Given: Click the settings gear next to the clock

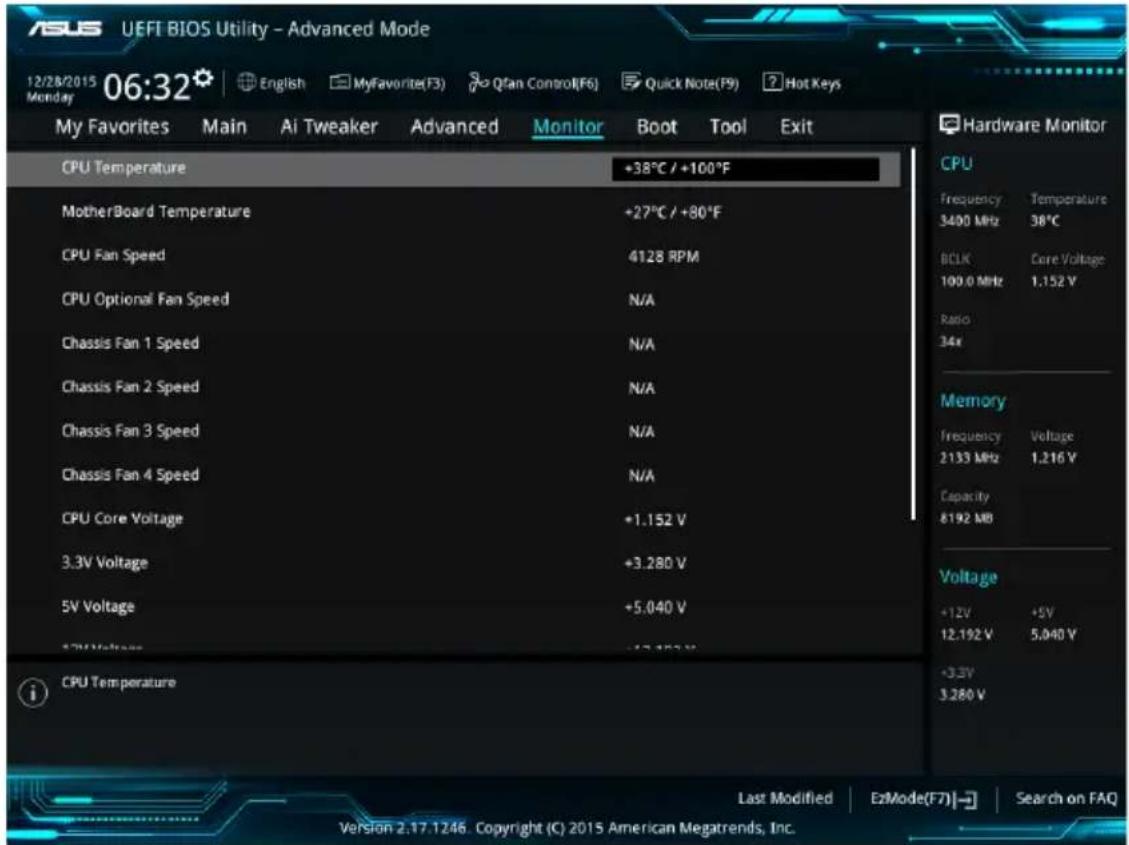Looking at the screenshot, I should tap(204, 77).
